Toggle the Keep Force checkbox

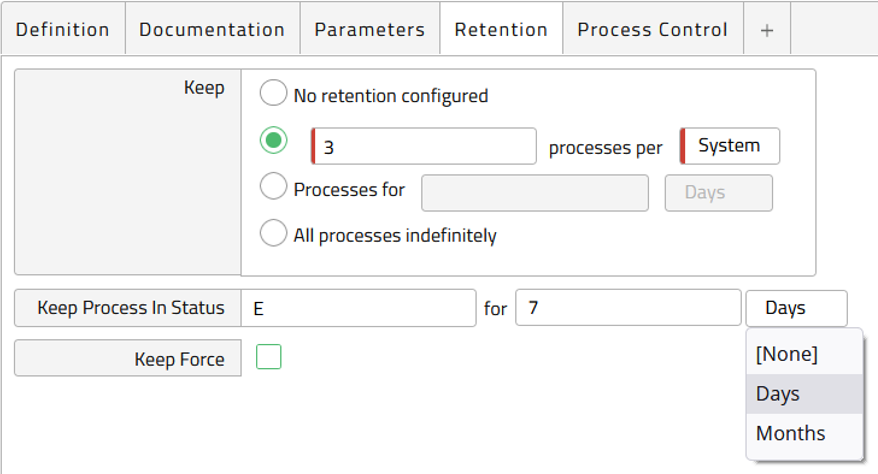point(269,357)
